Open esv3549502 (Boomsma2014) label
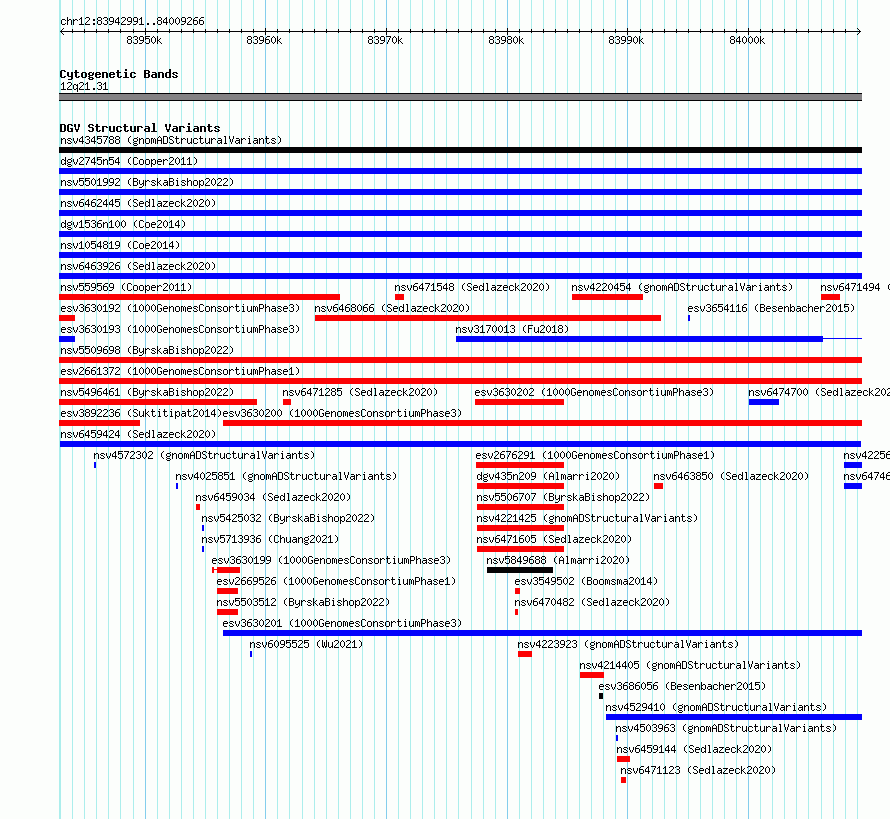Screen dimensions: 890x819 pyautogui.click(x=586, y=581)
